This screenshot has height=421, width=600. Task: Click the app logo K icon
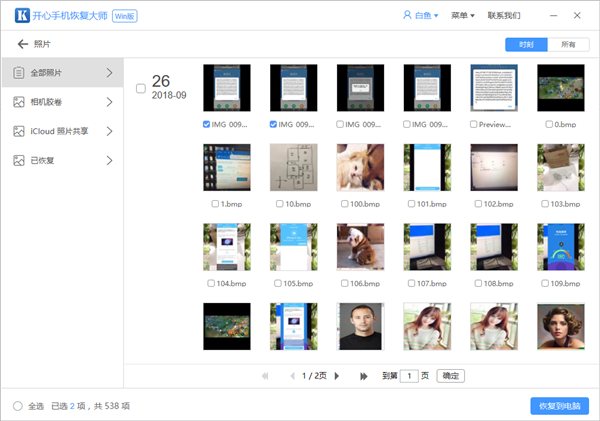[22, 16]
